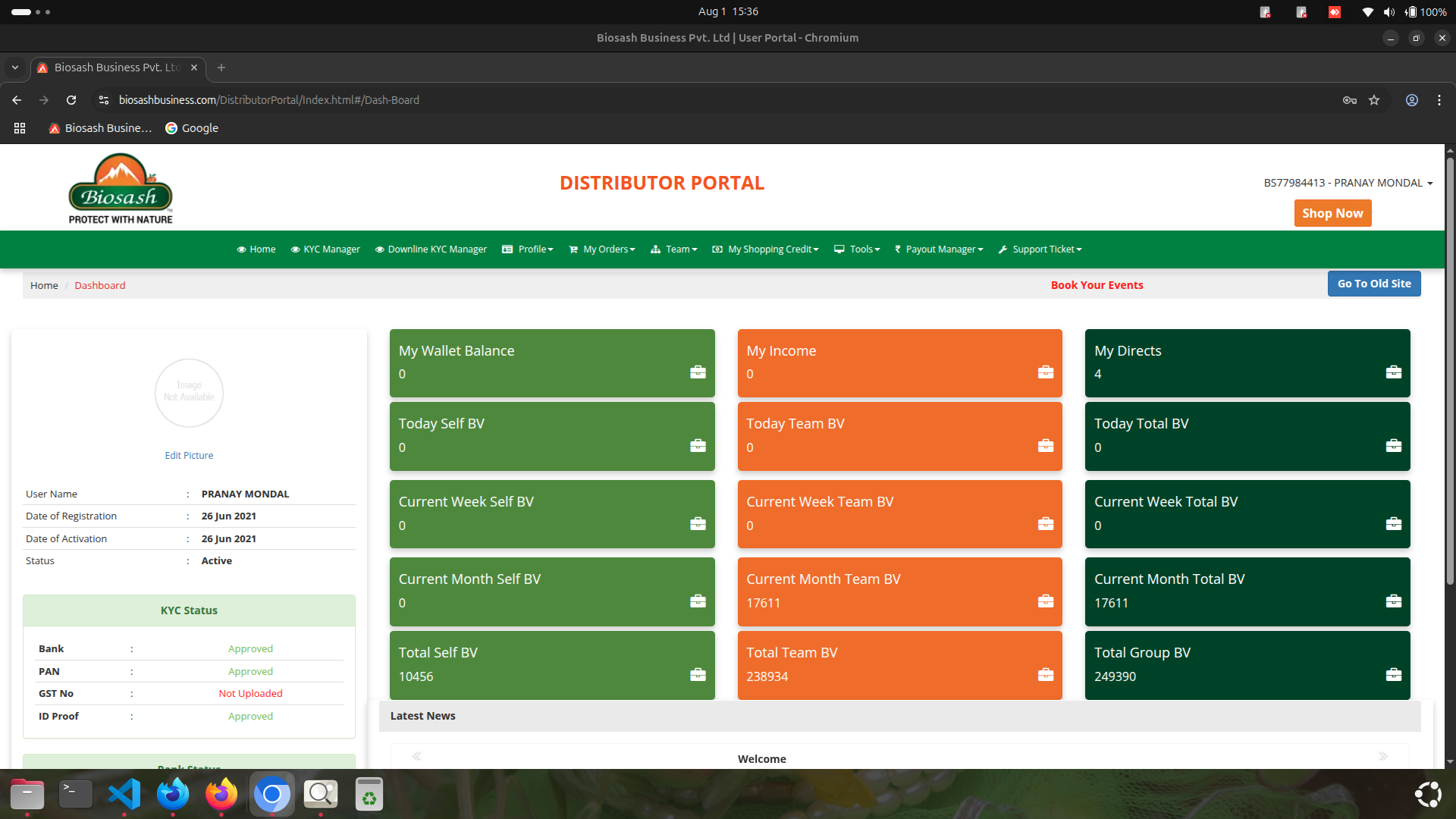Click briefcase icon on My Directs card
This screenshot has height=819, width=1456.
tap(1393, 372)
